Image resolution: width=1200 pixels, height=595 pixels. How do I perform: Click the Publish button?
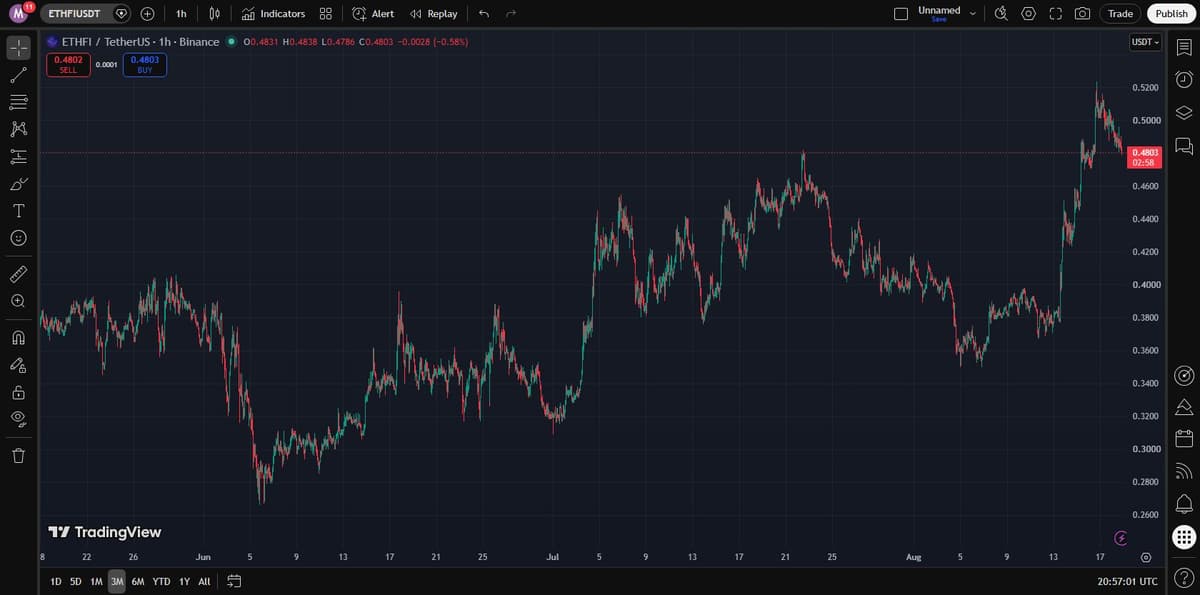coord(1171,14)
